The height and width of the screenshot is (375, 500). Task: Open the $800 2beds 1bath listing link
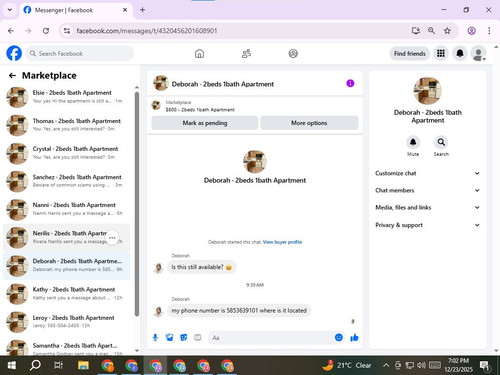tap(200, 110)
